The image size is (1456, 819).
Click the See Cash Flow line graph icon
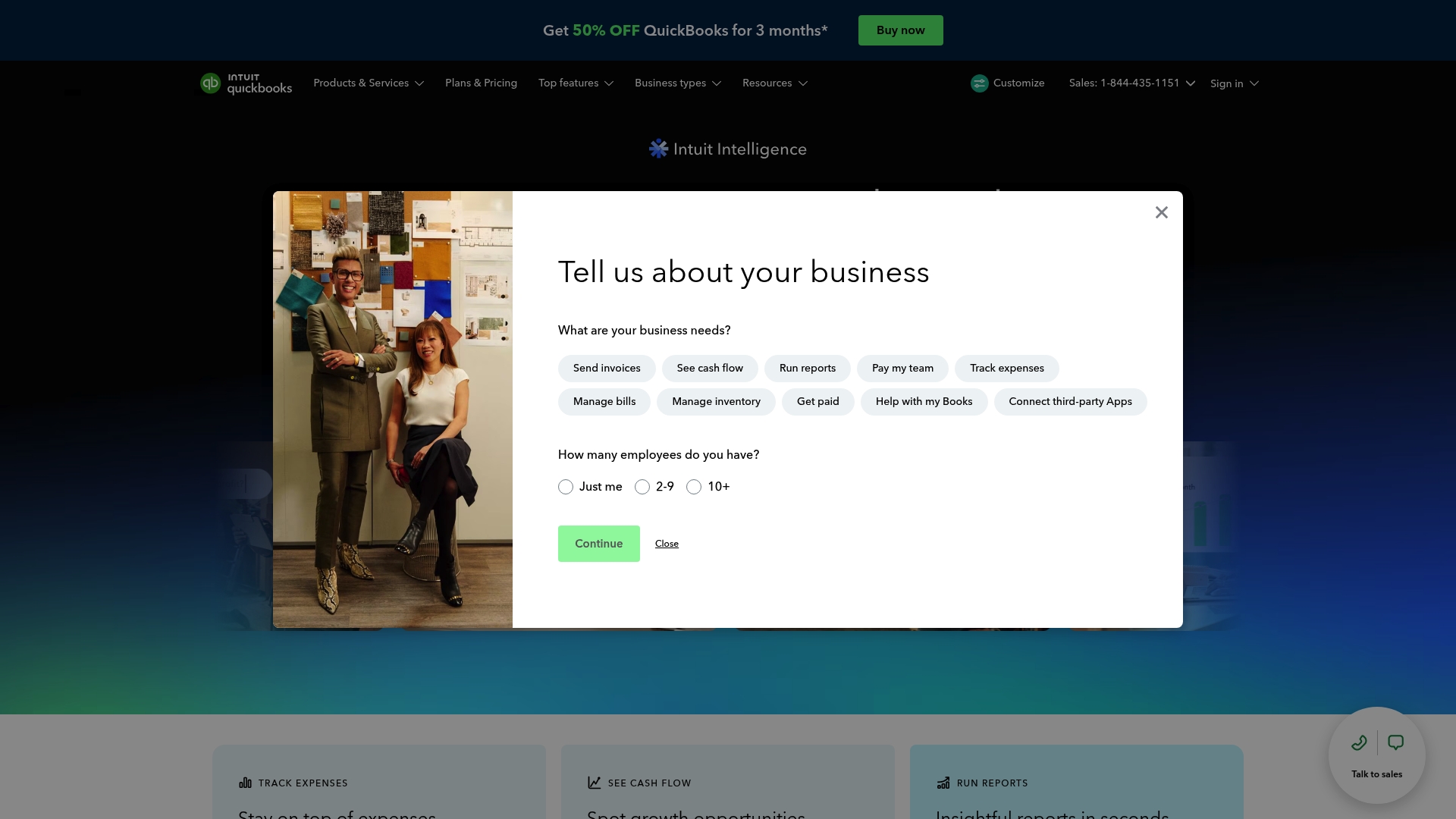tap(595, 782)
